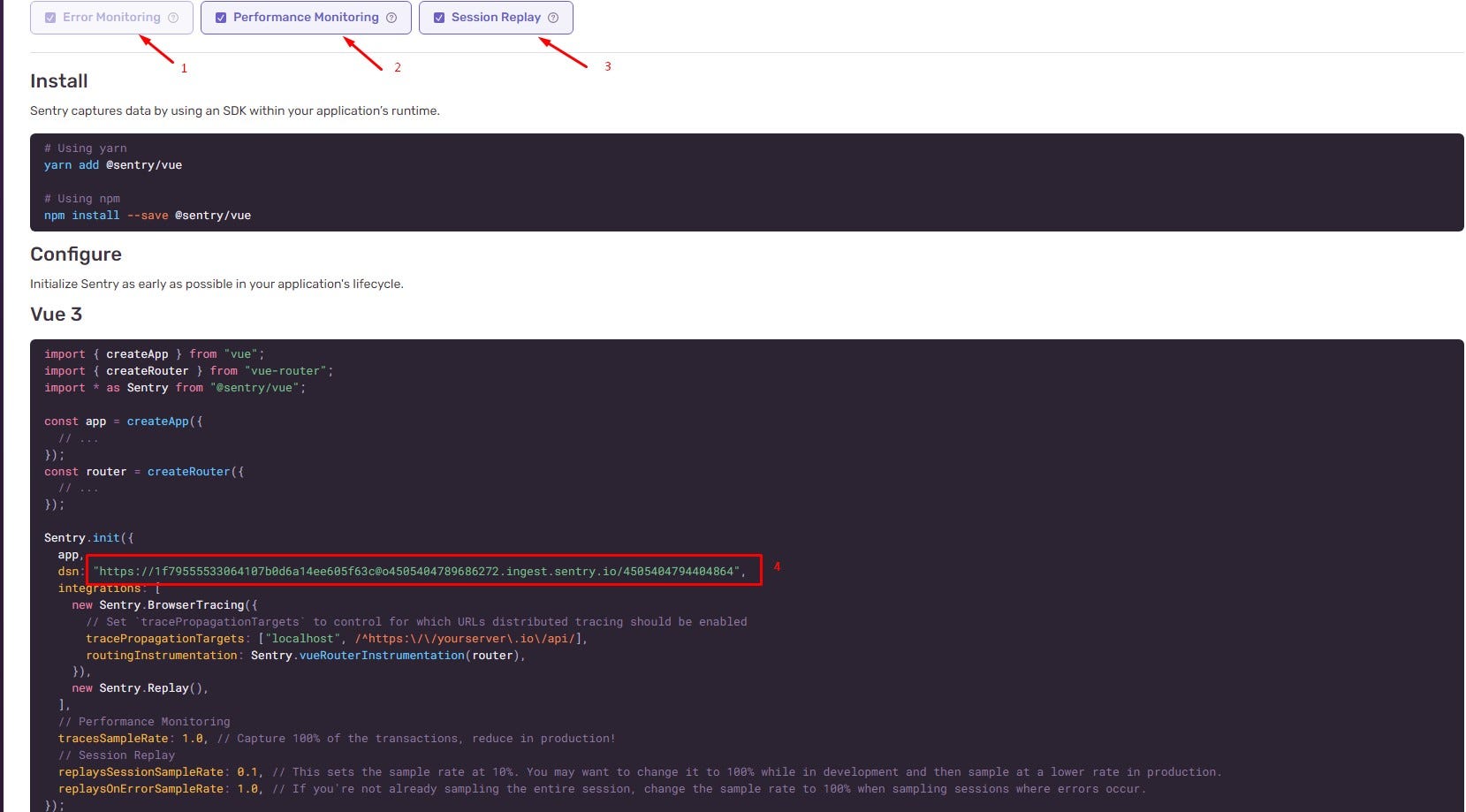Click the '// Session Replay' code comment

pyautogui.click(x=117, y=755)
